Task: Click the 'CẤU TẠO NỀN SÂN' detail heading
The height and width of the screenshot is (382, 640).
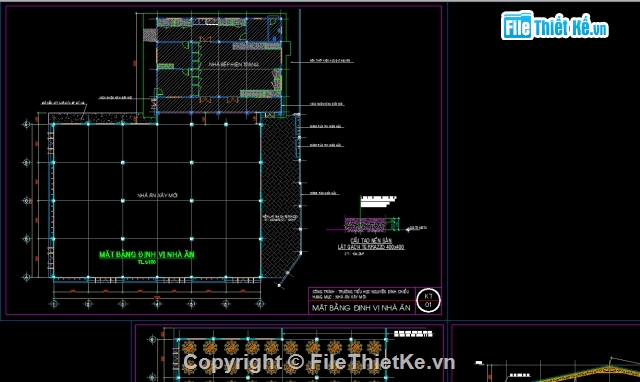Action: click(x=371, y=241)
